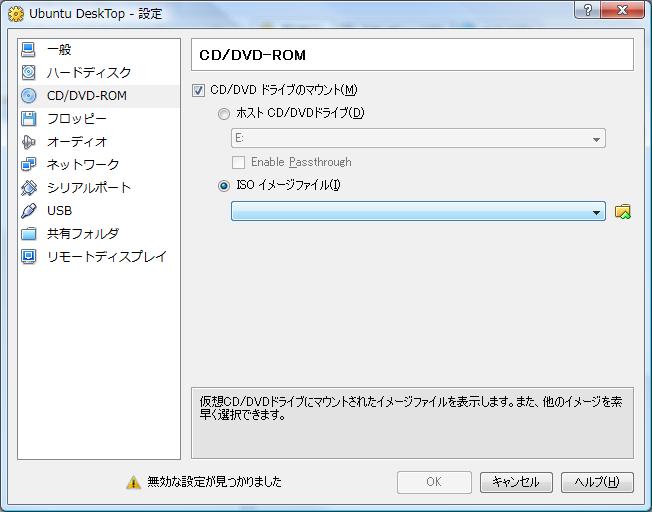Viewport: 652px width, 512px height.
Task: Click the CD/DVD-ROM page heading
Action: tap(252, 55)
